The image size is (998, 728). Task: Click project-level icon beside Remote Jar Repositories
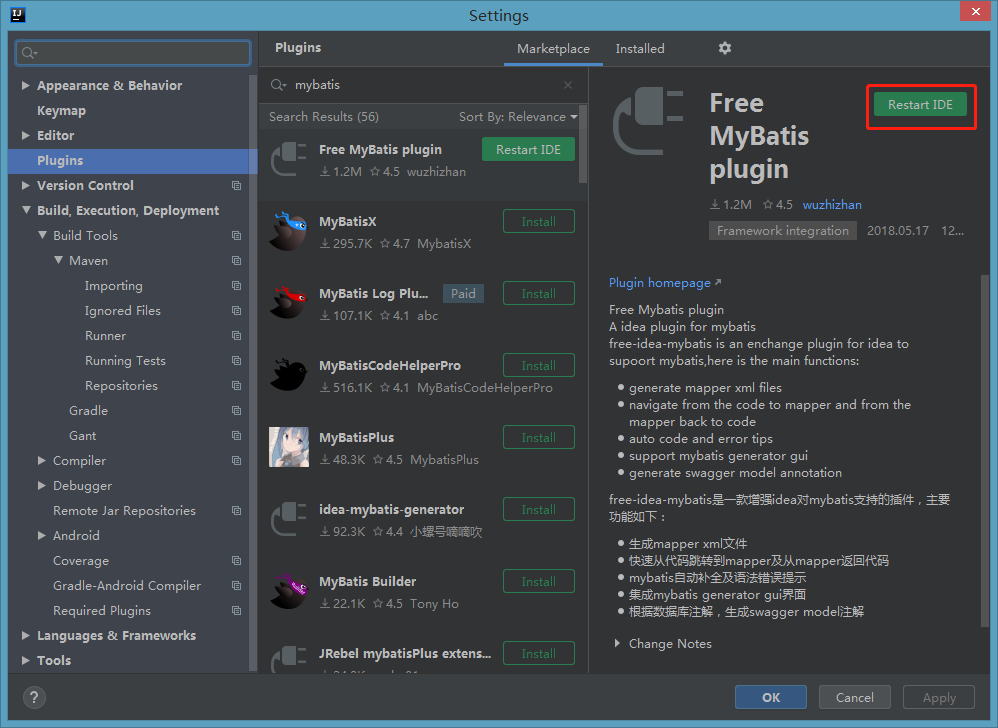click(236, 510)
